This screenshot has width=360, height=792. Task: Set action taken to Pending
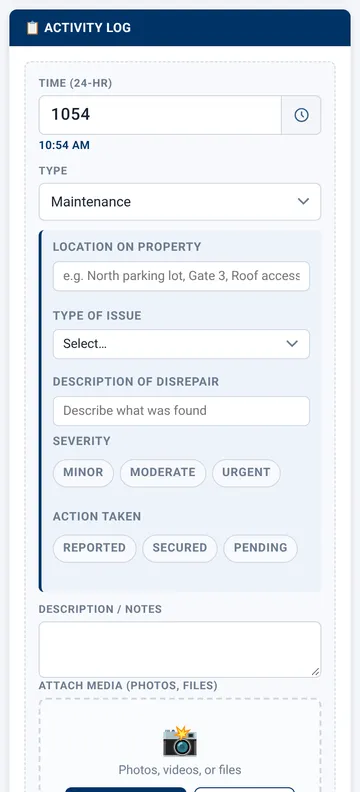261,548
